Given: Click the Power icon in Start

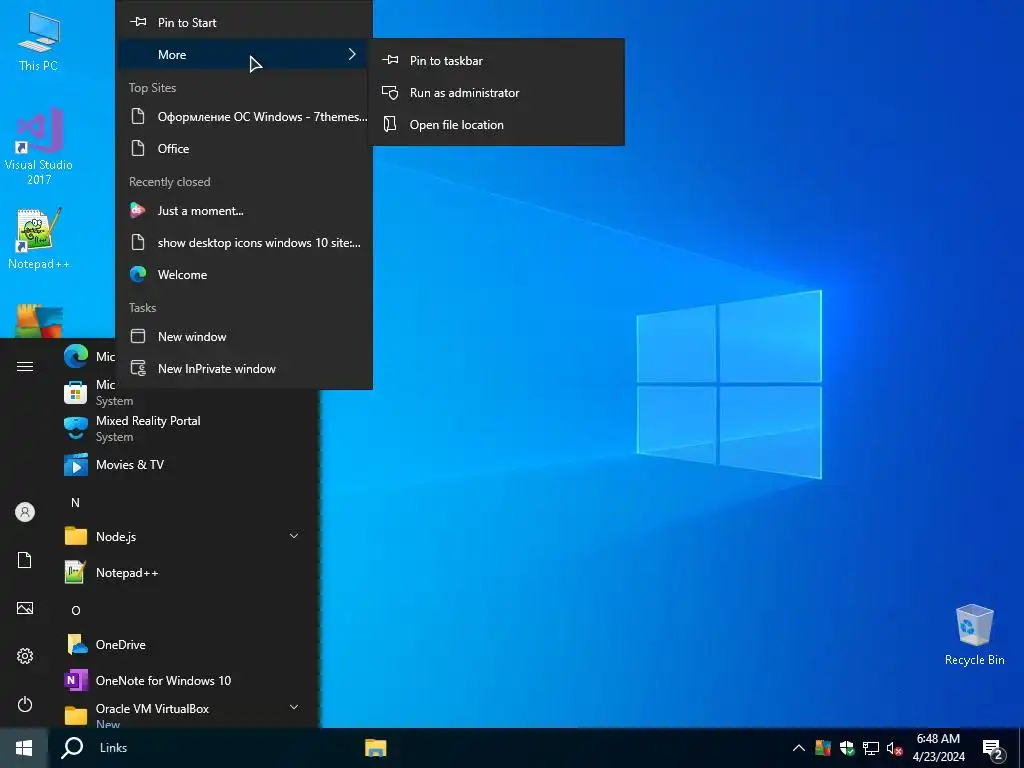Looking at the screenshot, I should pos(25,704).
